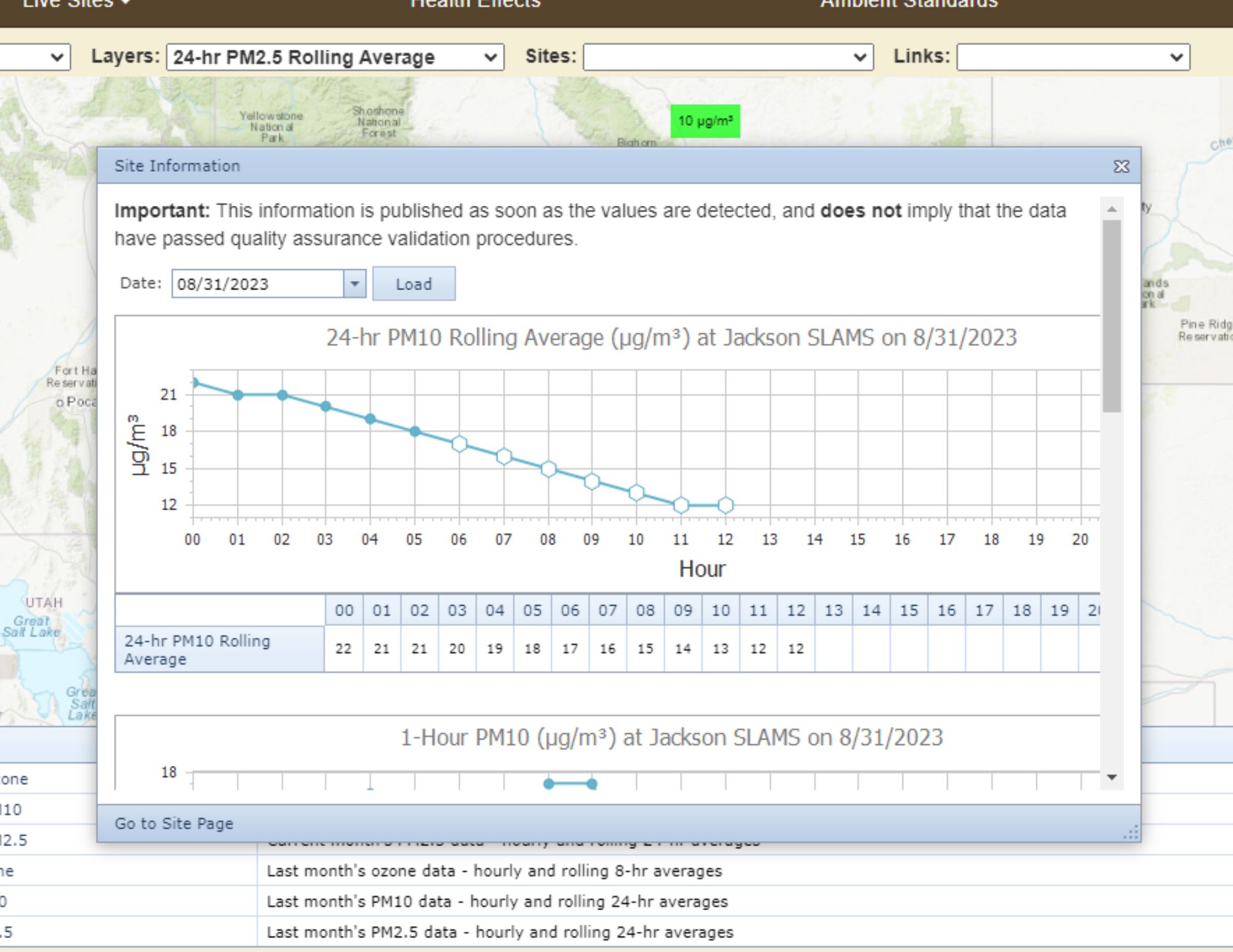This screenshot has width=1233, height=952.
Task: Click the hour 09 data point on chart
Action: 592,481
